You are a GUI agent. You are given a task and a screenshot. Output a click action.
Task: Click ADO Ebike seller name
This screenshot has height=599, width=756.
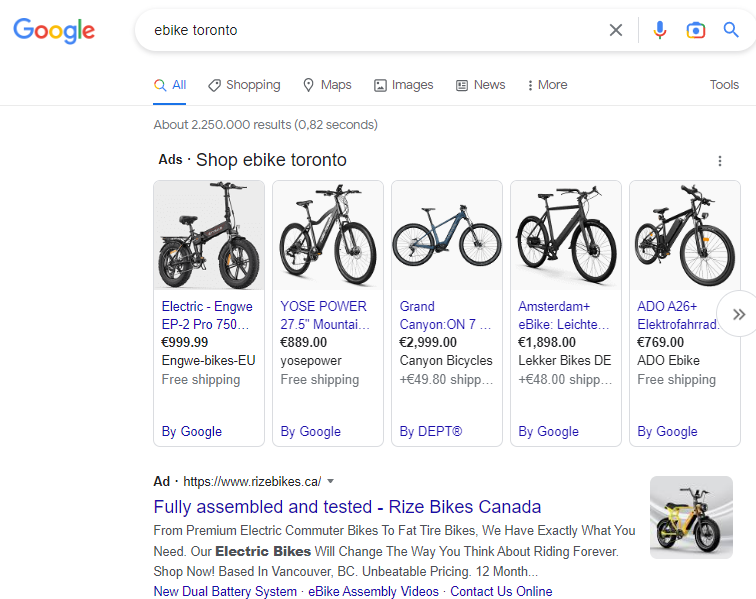pyautogui.click(x=668, y=361)
